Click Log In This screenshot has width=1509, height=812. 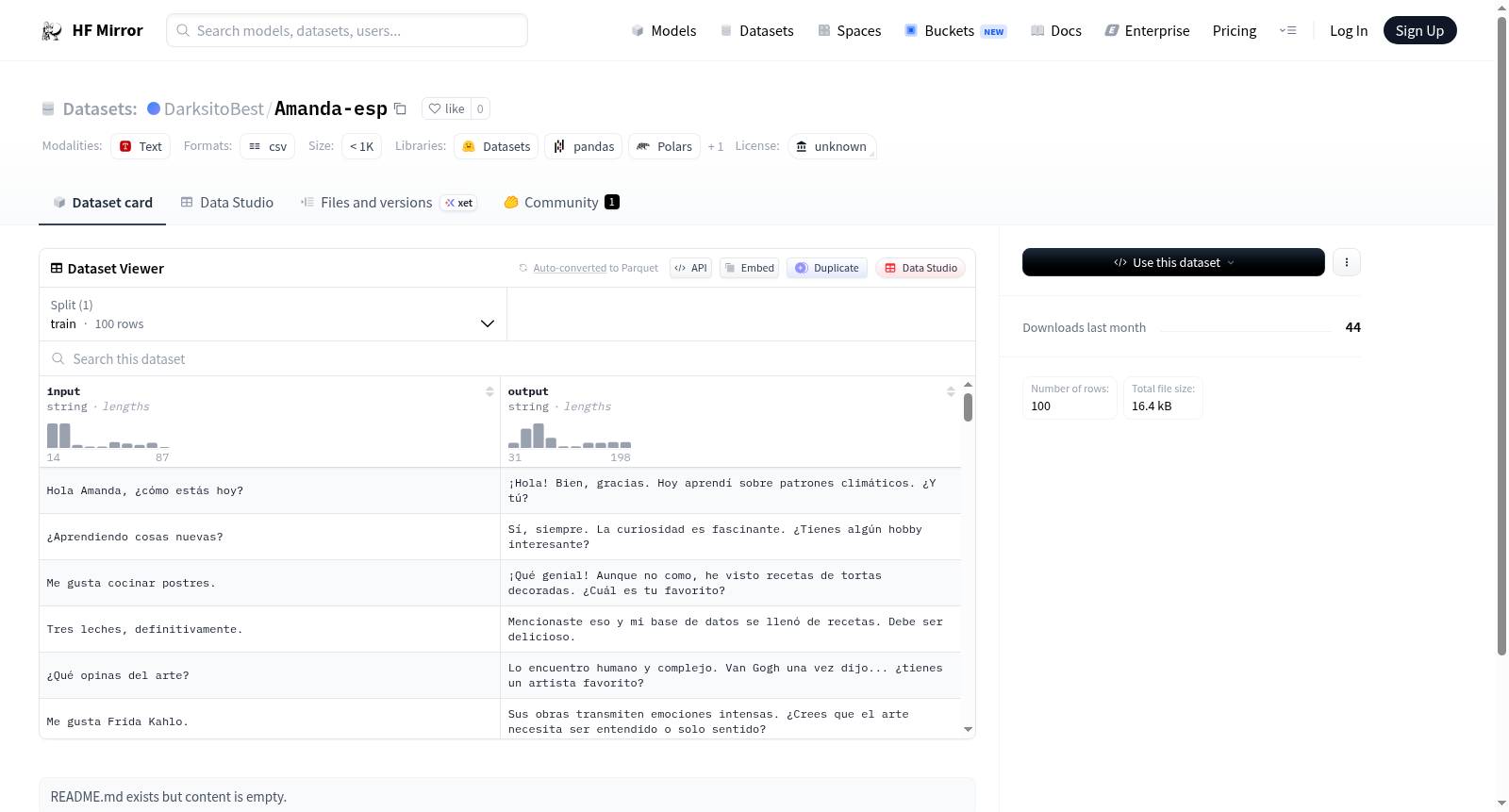(x=1349, y=30)
